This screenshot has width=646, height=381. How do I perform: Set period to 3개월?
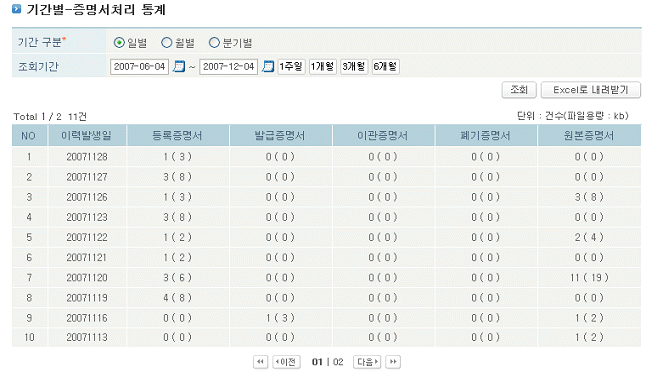pos(354,67)
